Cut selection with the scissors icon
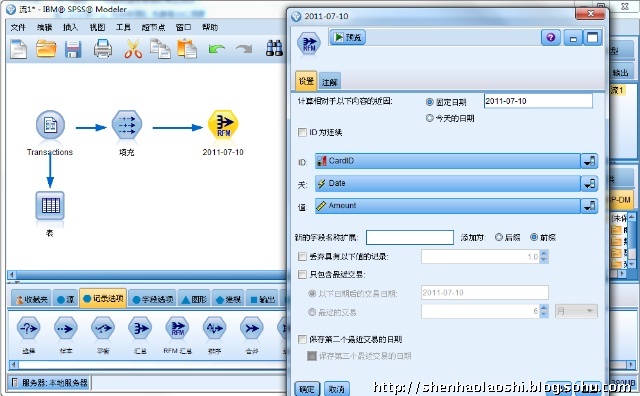This screenshot has height=396, width=640. (133, 49)
